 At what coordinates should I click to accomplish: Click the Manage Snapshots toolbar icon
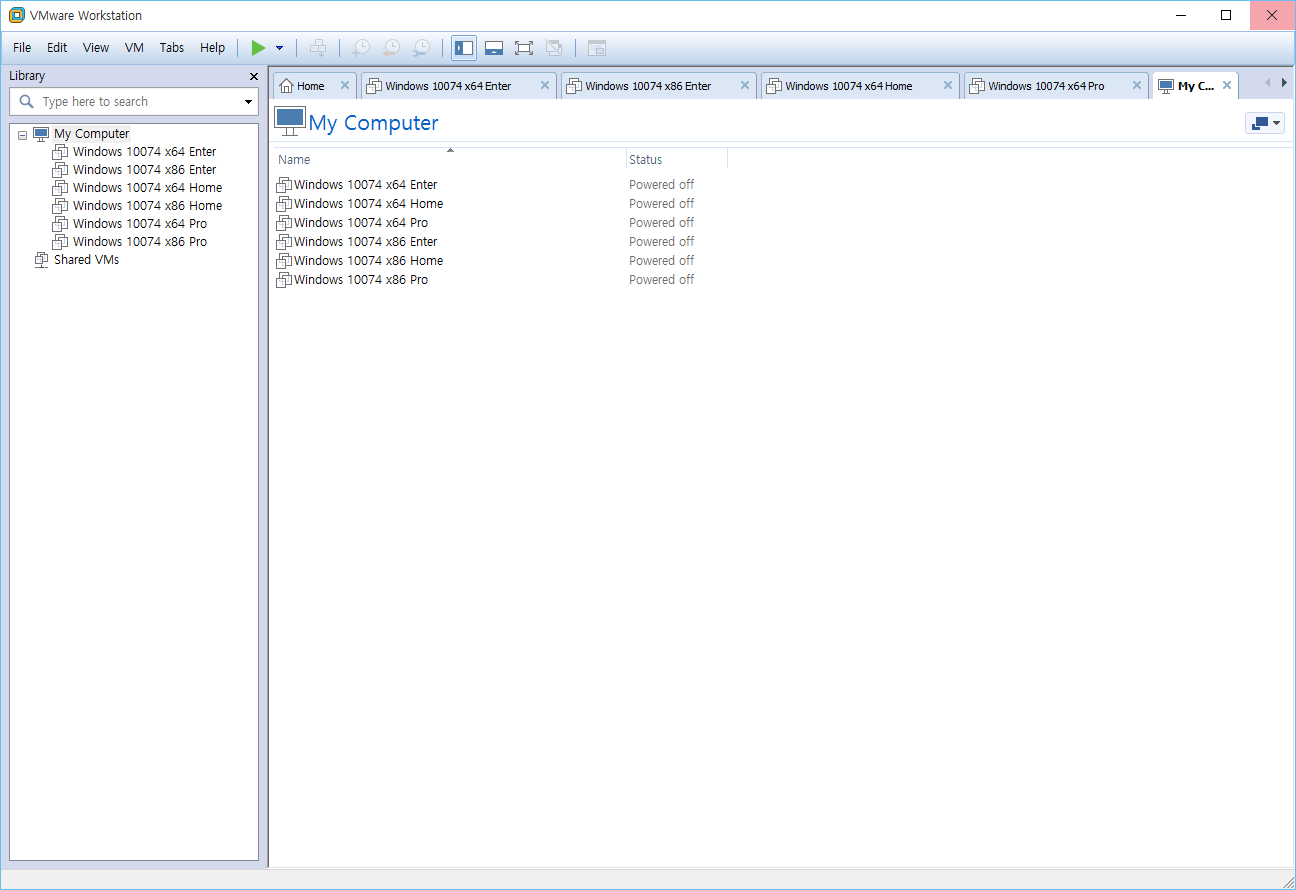(x=422, y=48)
